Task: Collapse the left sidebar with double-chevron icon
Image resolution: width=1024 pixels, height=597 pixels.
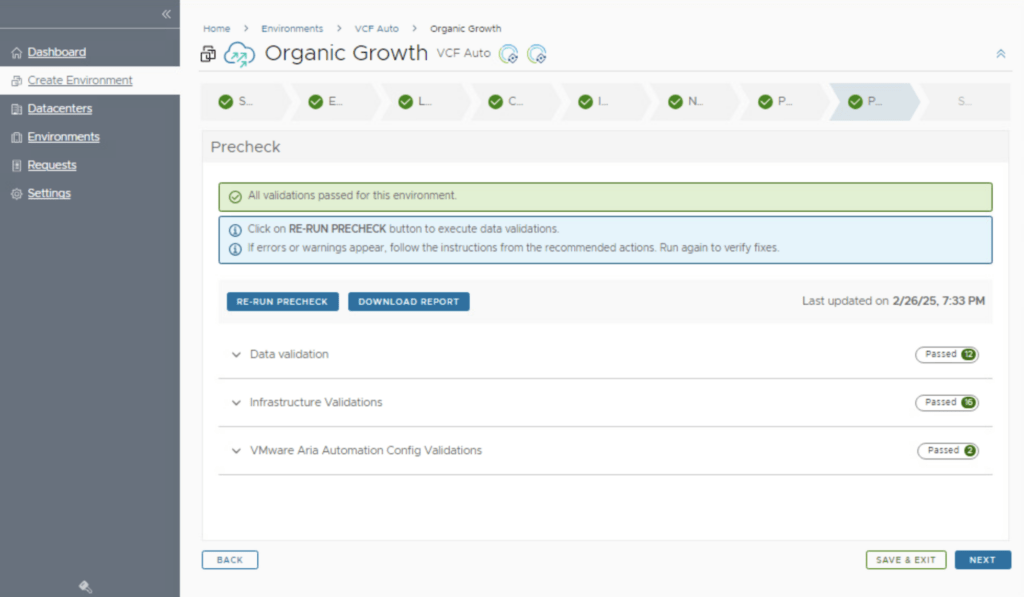Action: click(166, 14)
